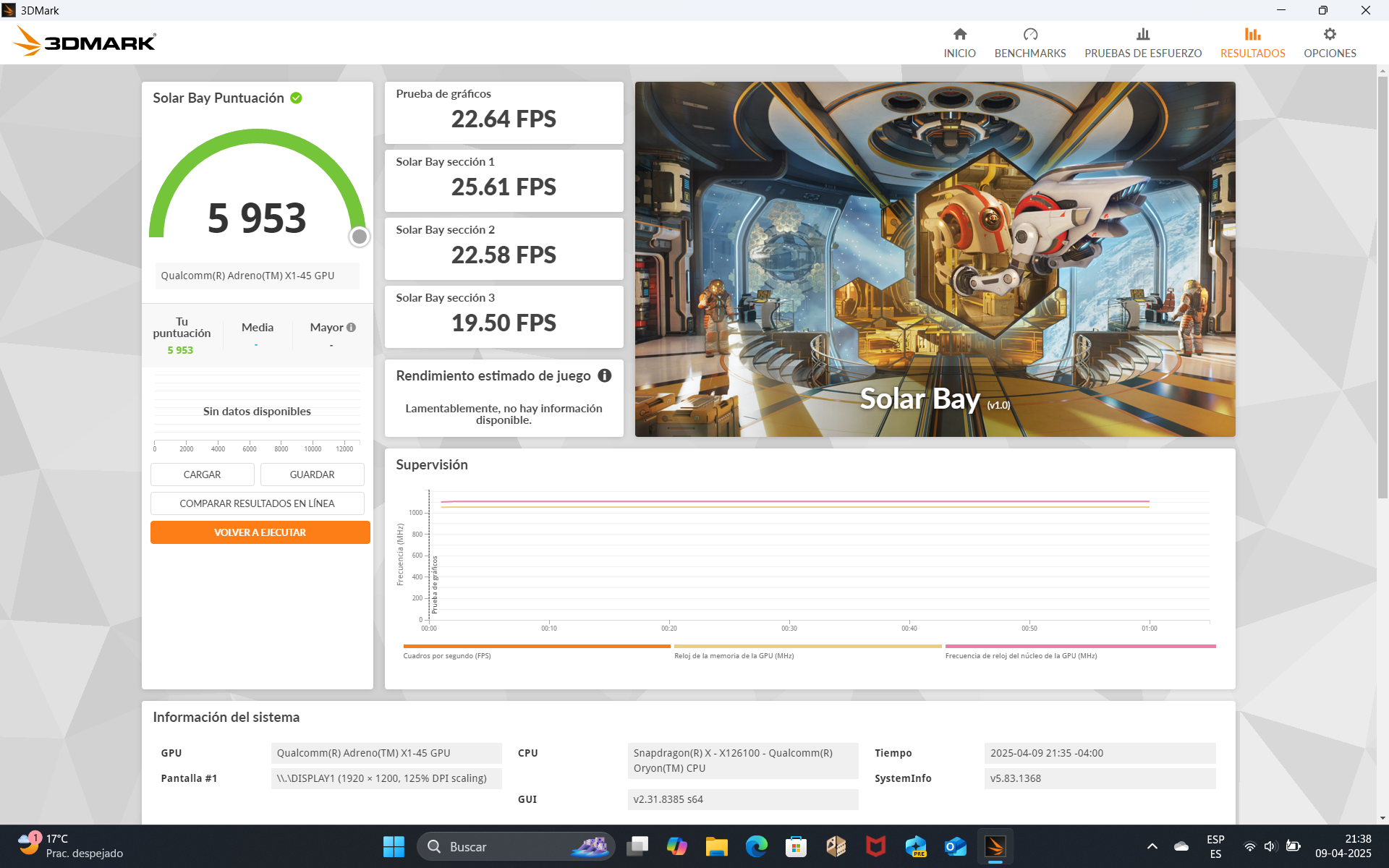Open the Windows Start menu
Viewport: 1389px width, 868px height.
click(x=394, y=846)
